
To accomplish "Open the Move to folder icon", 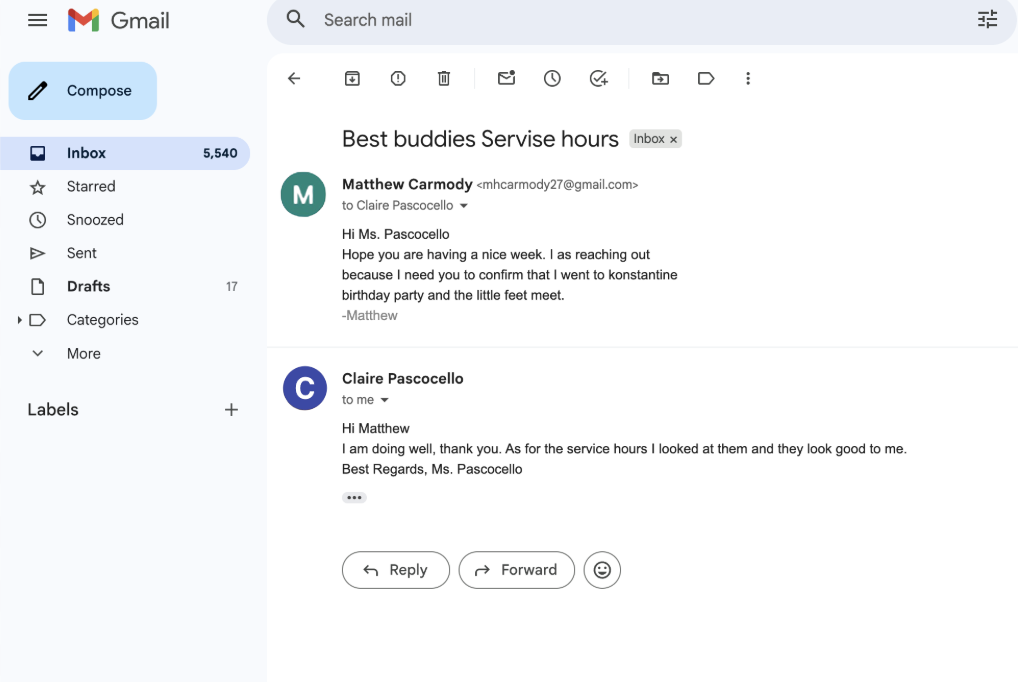I will (x=660, y=78).
